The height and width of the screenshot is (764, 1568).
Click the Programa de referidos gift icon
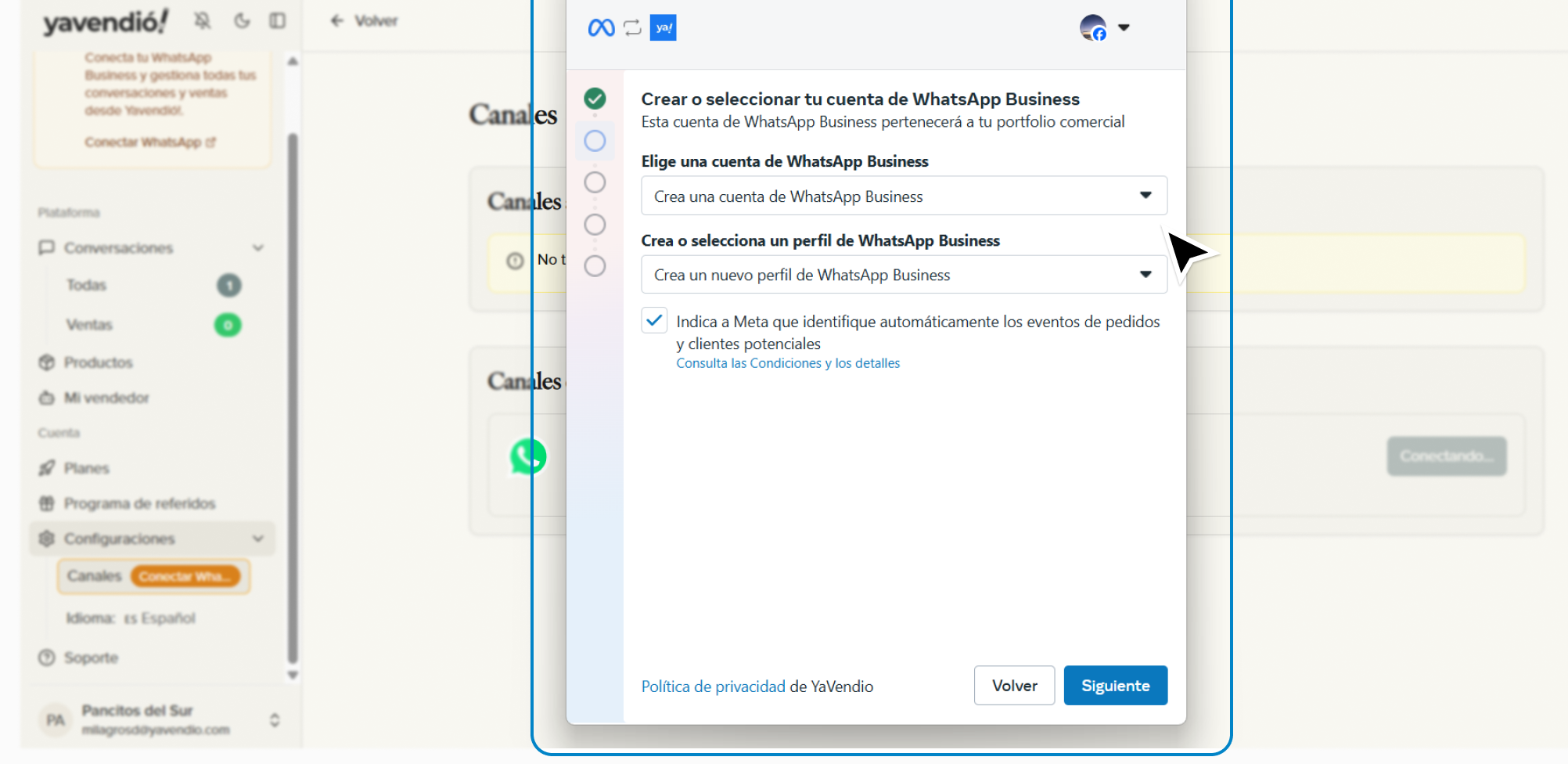pos(47,503)
